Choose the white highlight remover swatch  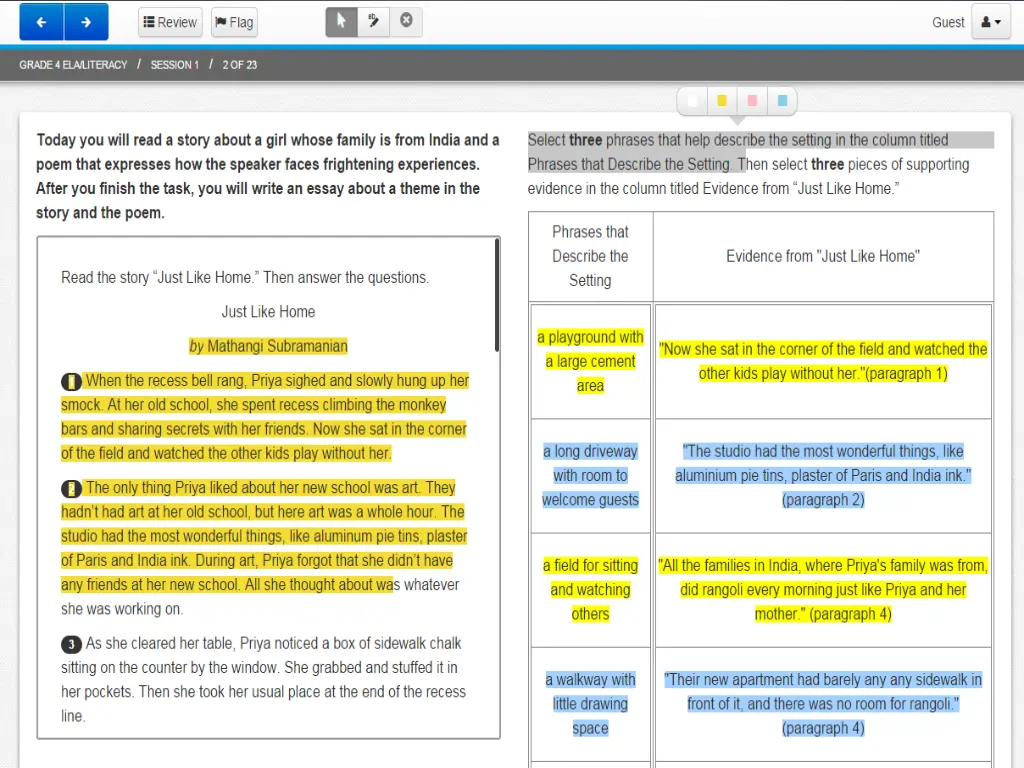coord(693,101)
